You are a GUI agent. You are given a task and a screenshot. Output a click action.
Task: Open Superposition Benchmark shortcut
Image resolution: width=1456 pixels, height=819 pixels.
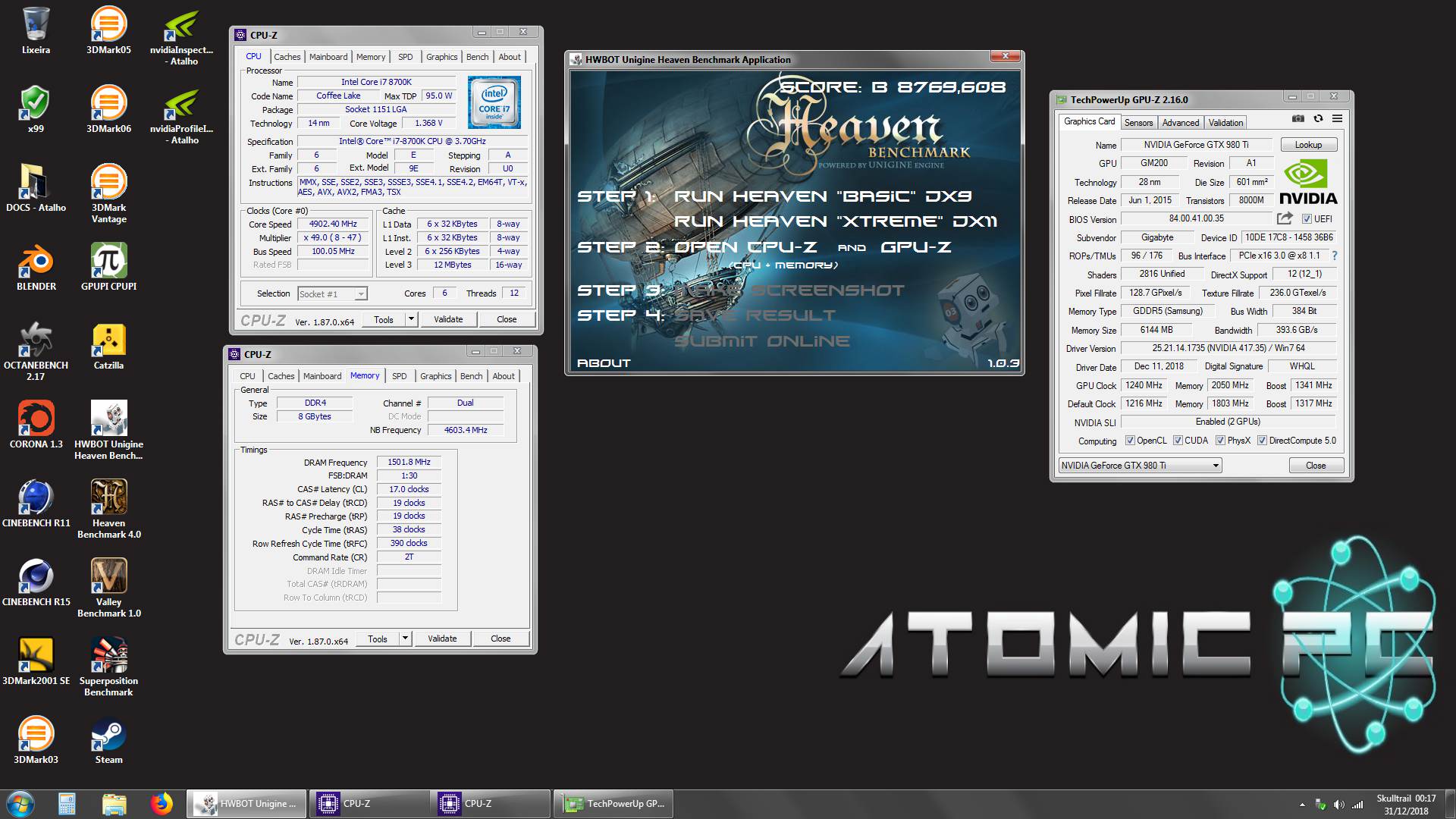108,667
